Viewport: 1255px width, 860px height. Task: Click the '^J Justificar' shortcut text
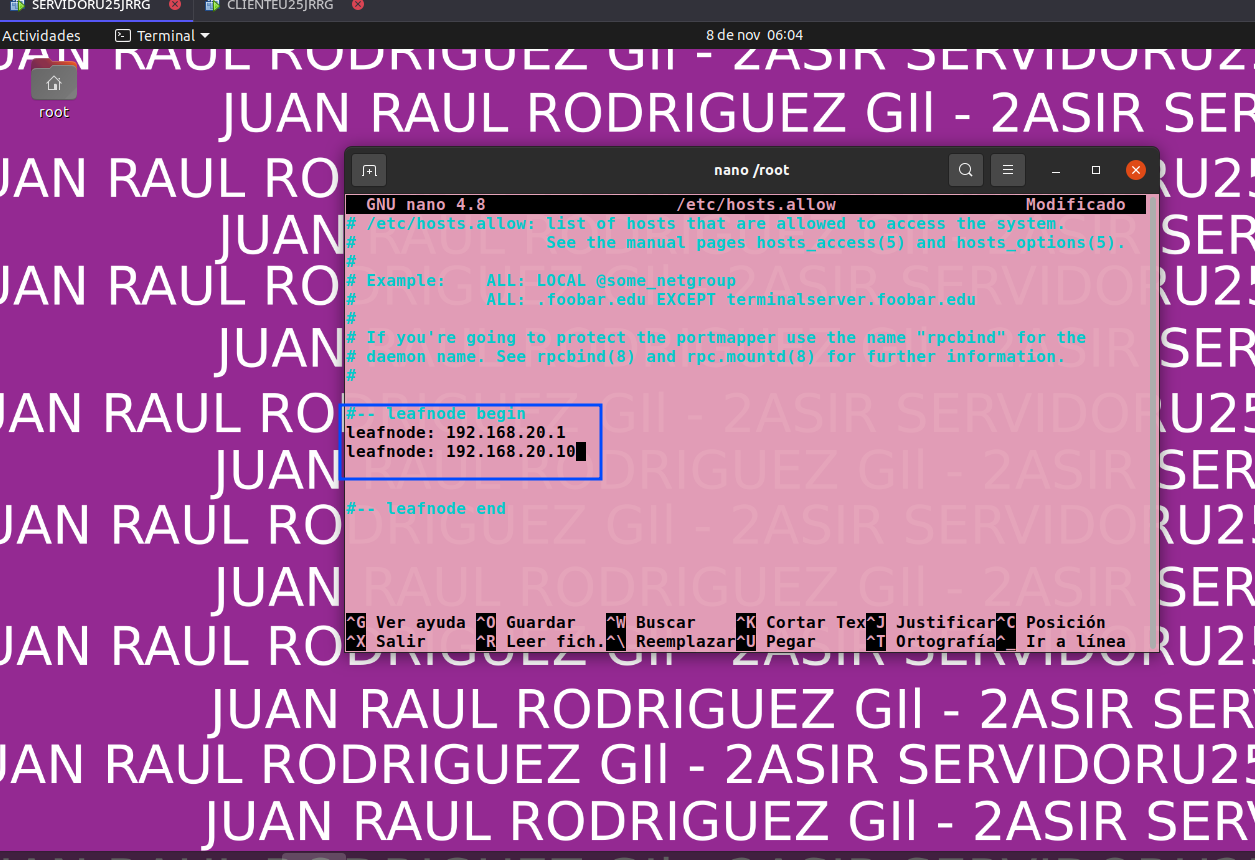click(x=931, y=623)
